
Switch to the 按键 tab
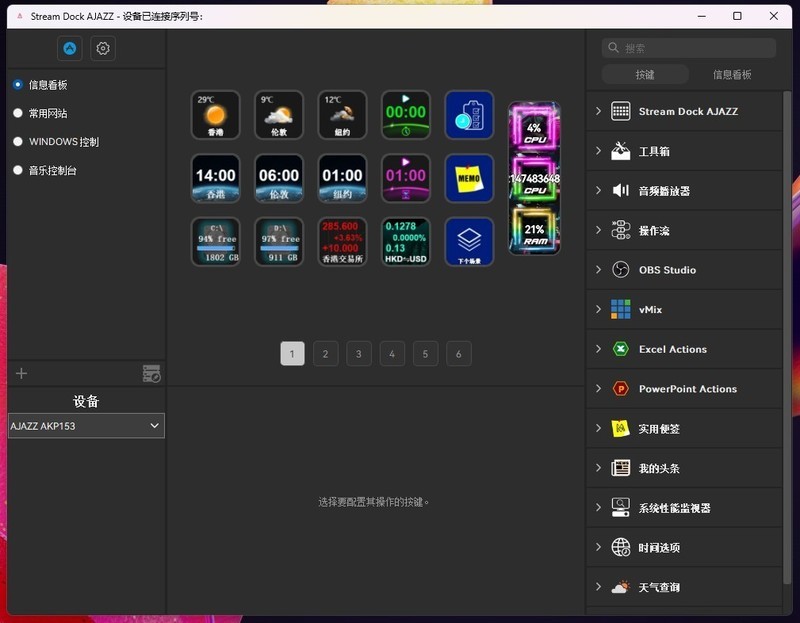click(x=645, y=75)
